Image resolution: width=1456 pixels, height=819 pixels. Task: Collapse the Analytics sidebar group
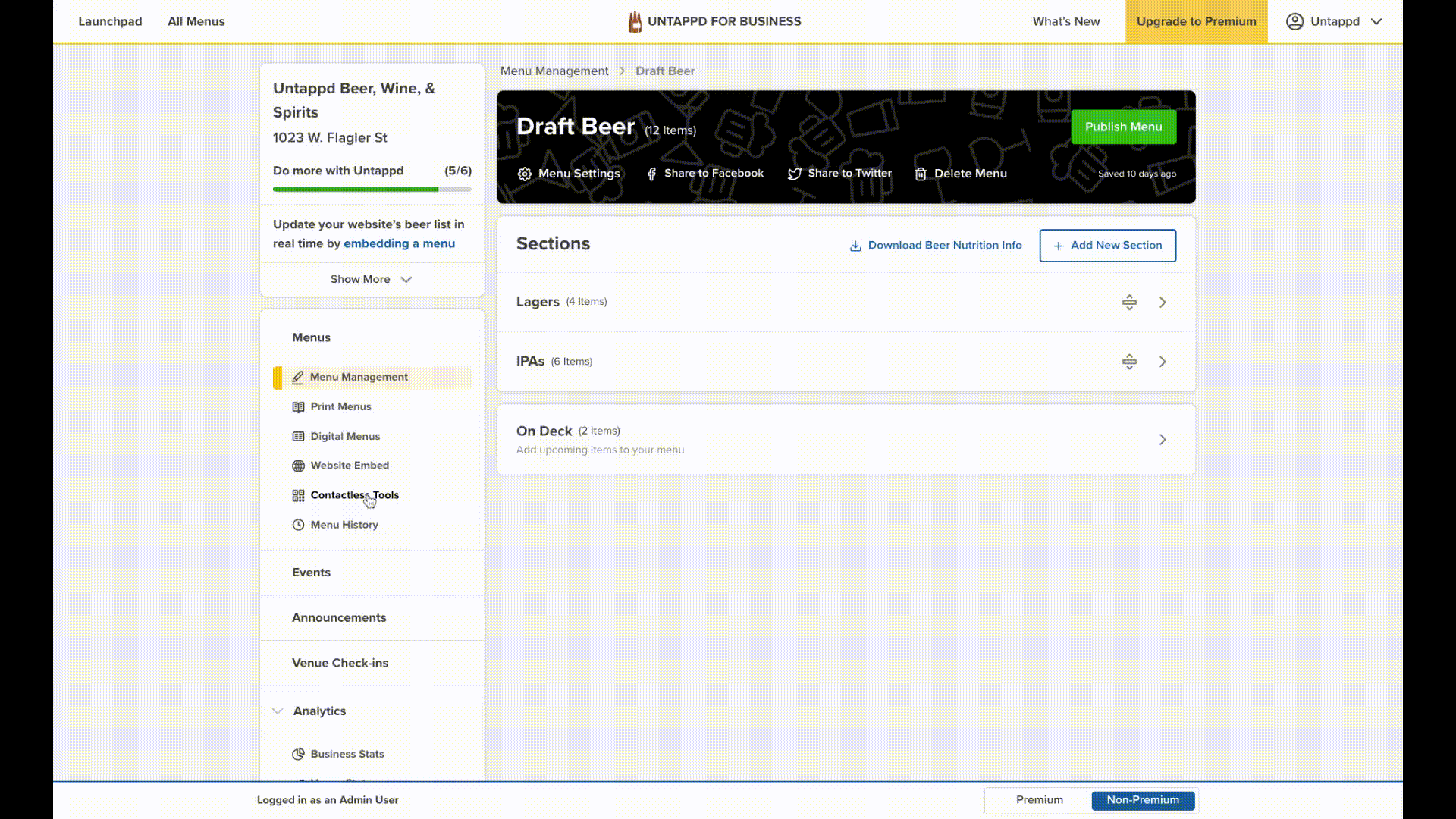(x=278, y=711)
